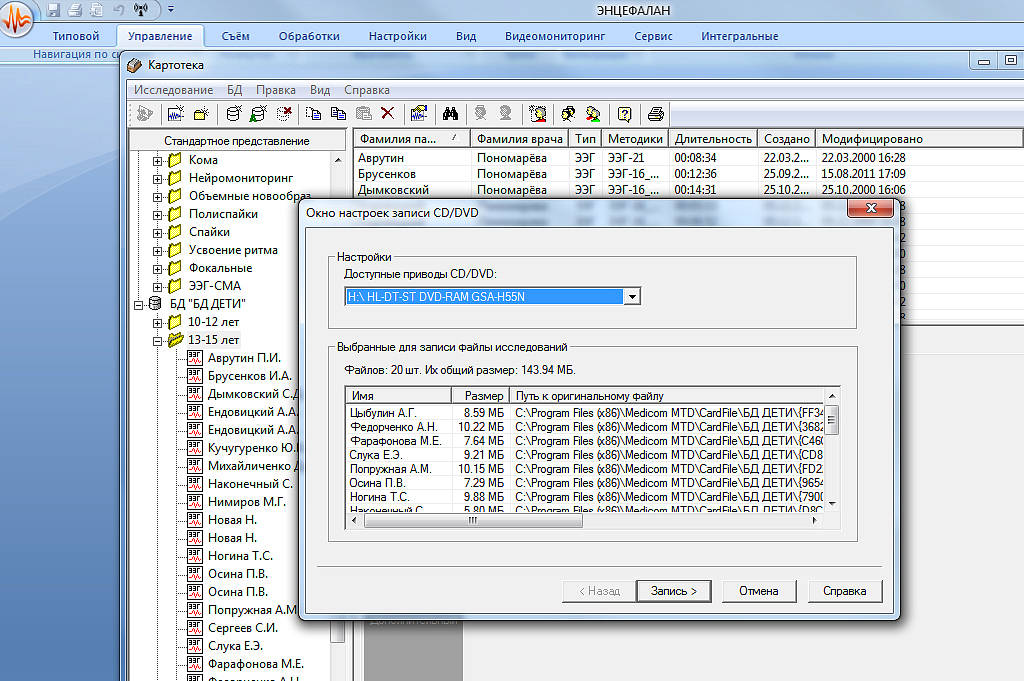Image resolution: width=1024 pixels, height=681 pixels.
Task: Click the file list horizontal scrollbar thumb
Action: click(473, 520)
